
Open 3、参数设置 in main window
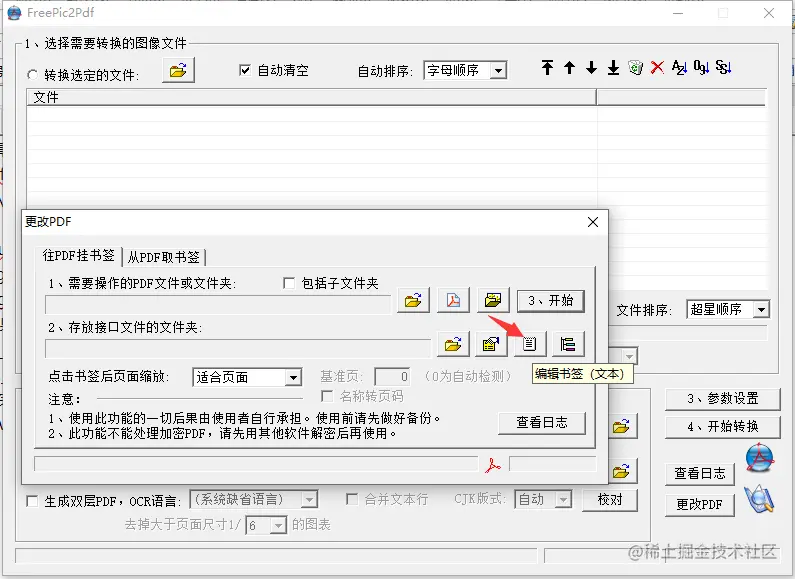[722, 399]
